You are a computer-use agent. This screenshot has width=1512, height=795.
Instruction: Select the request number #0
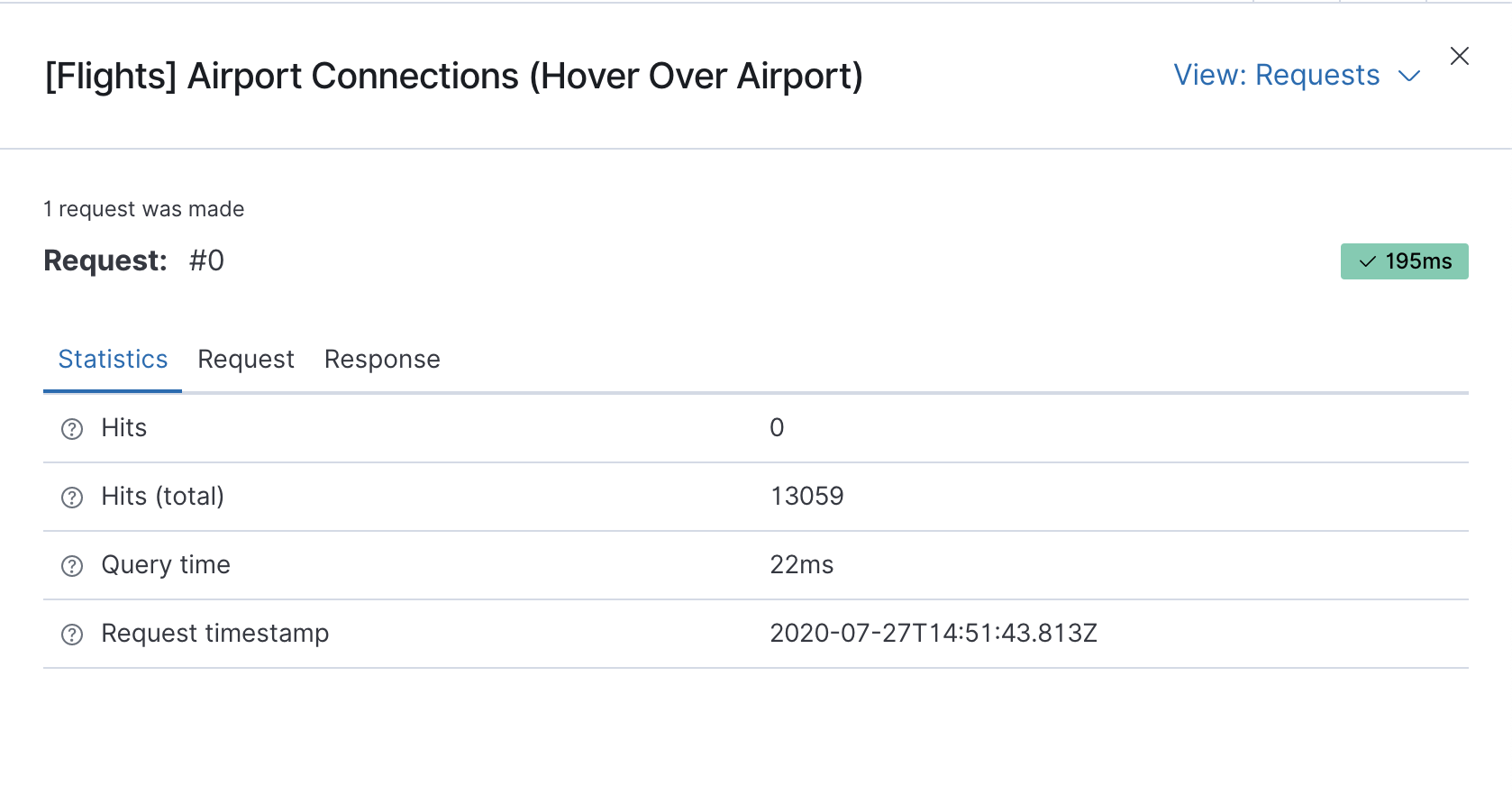pyautogui.click(x=206, y=260)
